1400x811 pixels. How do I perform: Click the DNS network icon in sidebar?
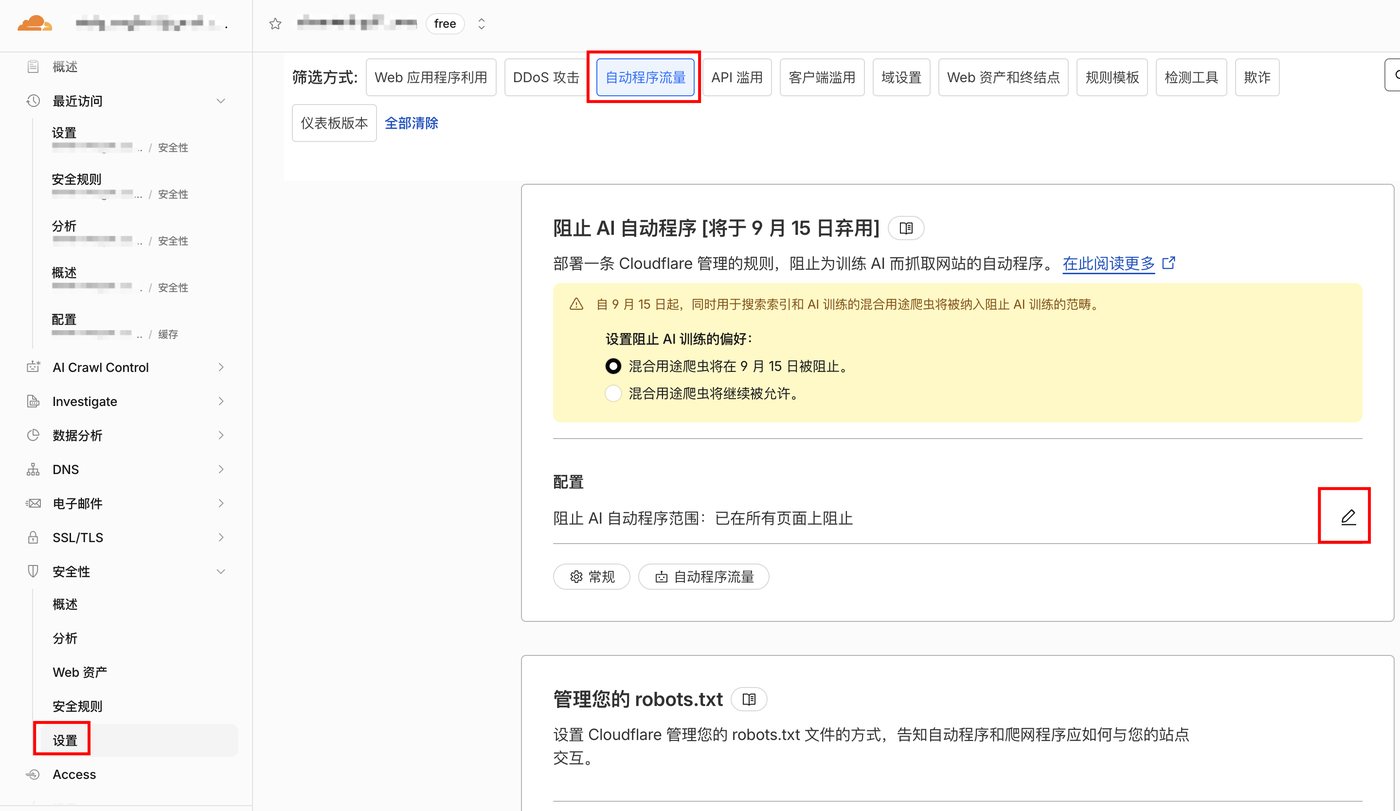point(33,469)
